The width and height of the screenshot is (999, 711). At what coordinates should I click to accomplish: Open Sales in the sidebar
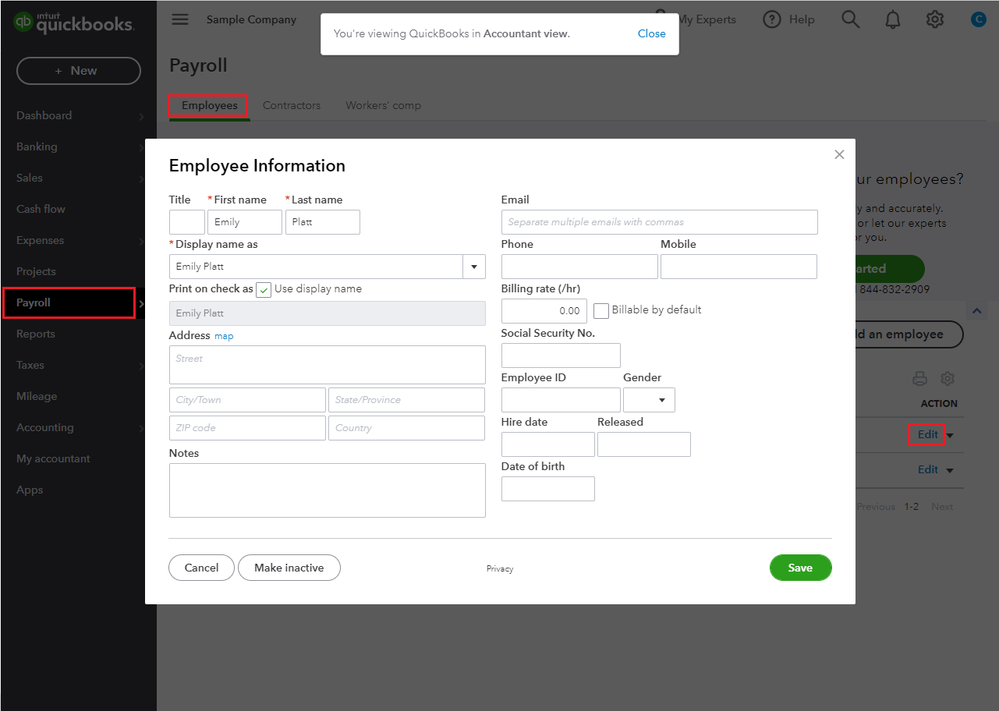(x=29, y=178)
